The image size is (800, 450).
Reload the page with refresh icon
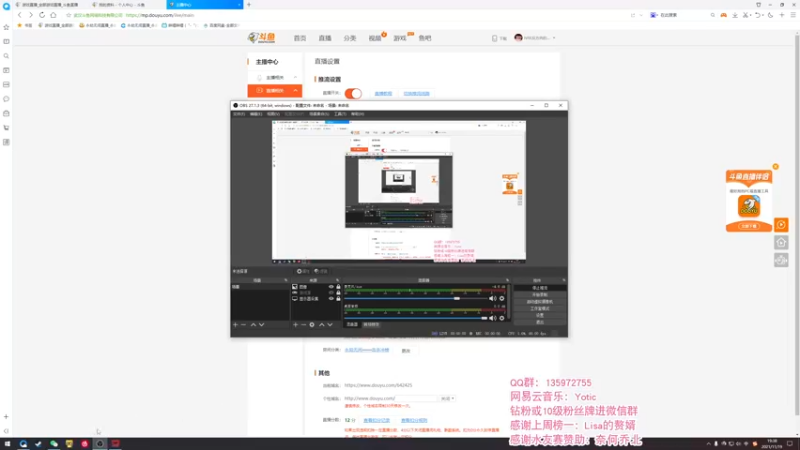[x=42, y=15]
